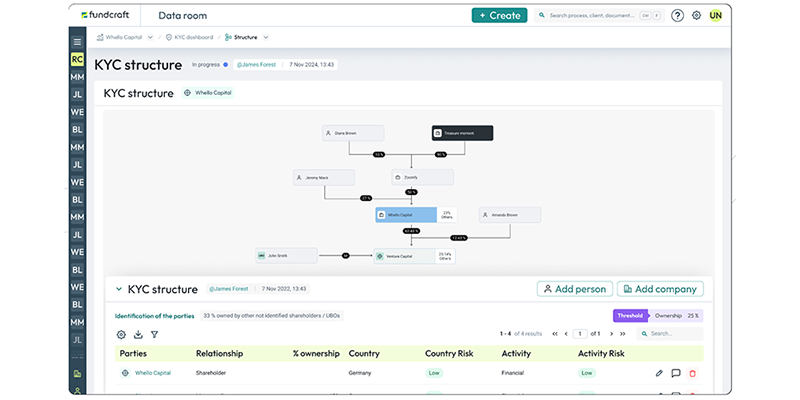This screenshot has height=400, width=800.
Task: Click the table settings gear icon
Action: point(121,334)
